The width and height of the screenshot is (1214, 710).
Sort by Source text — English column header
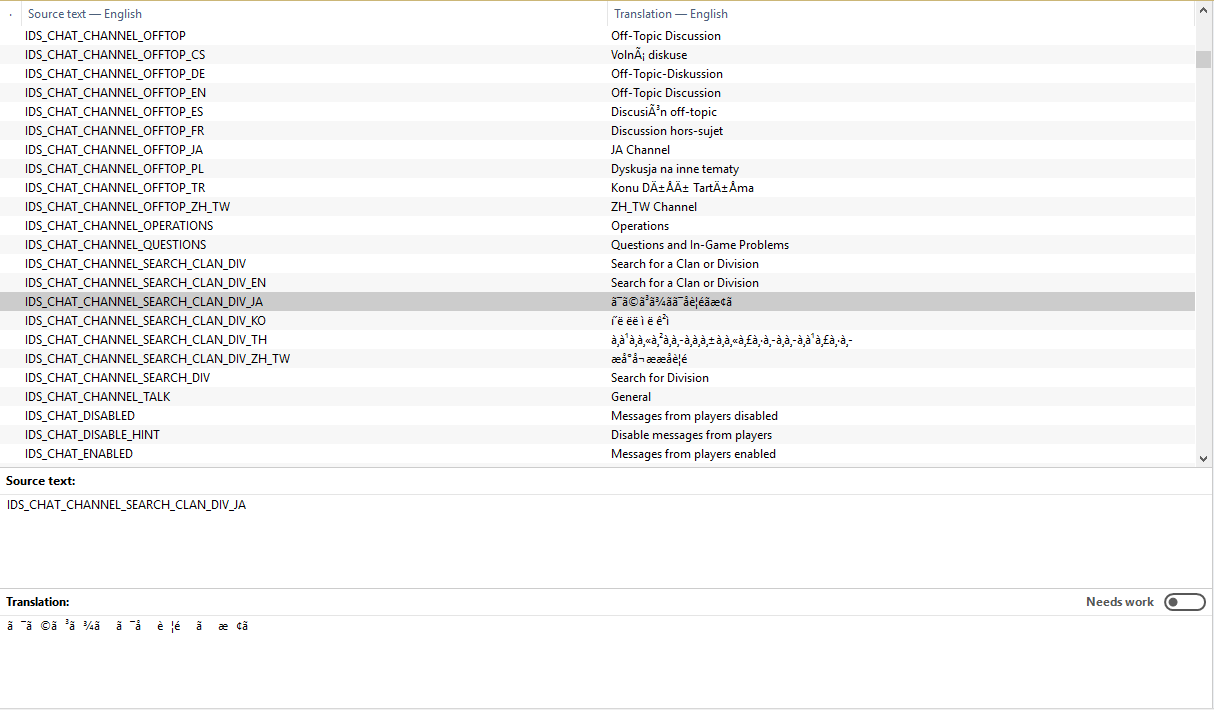click(85, 14)
